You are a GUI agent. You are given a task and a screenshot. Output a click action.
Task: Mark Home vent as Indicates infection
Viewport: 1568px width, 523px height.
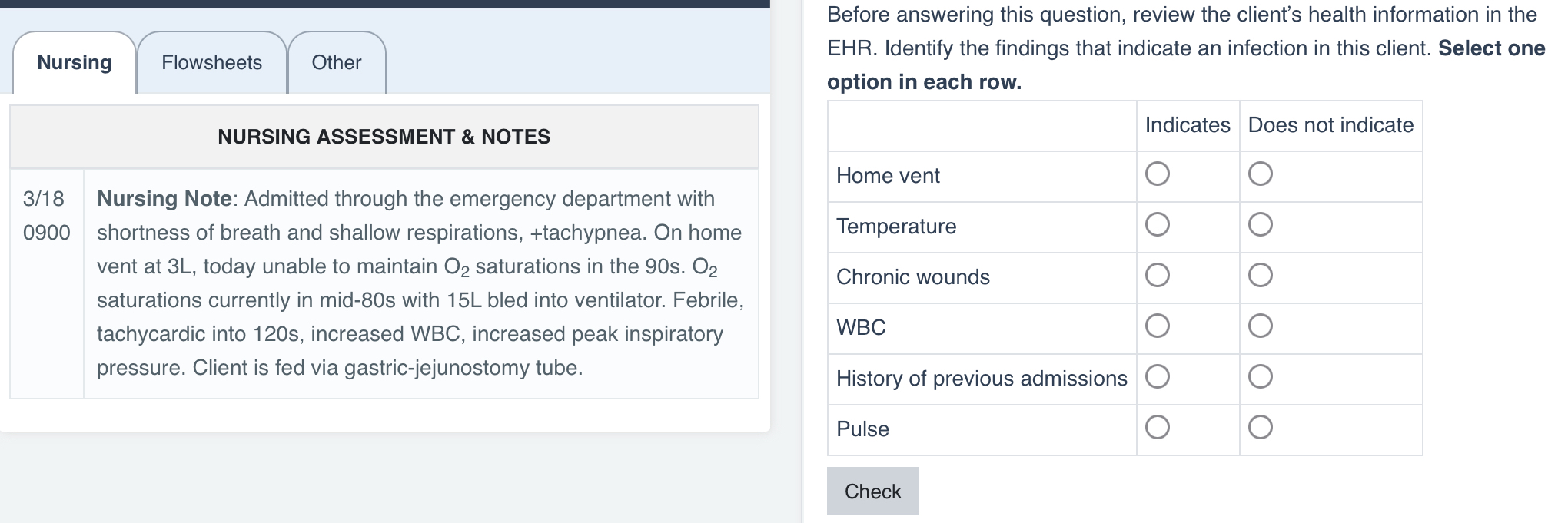(x=1157, y=175)
